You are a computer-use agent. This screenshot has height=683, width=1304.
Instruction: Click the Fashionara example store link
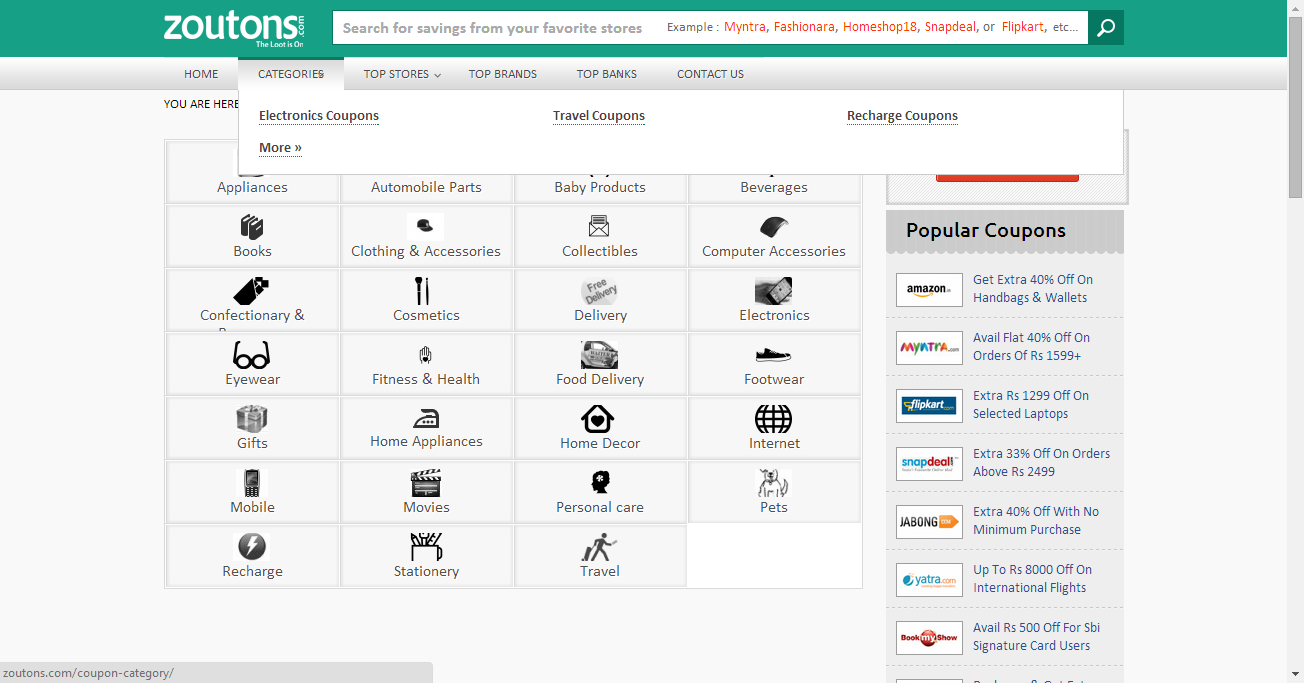tap(804, 27)
